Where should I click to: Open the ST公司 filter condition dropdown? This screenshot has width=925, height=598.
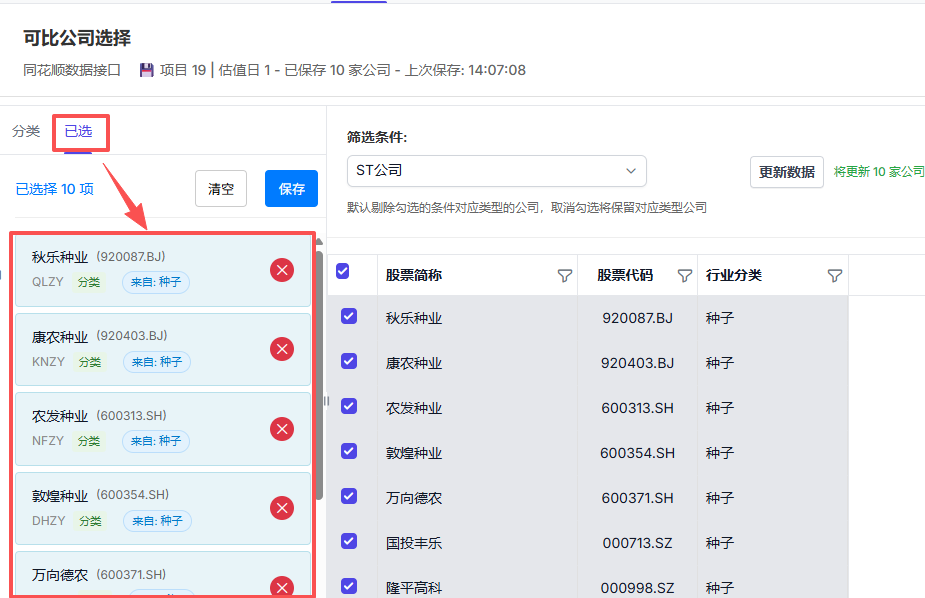coord(497,171)
